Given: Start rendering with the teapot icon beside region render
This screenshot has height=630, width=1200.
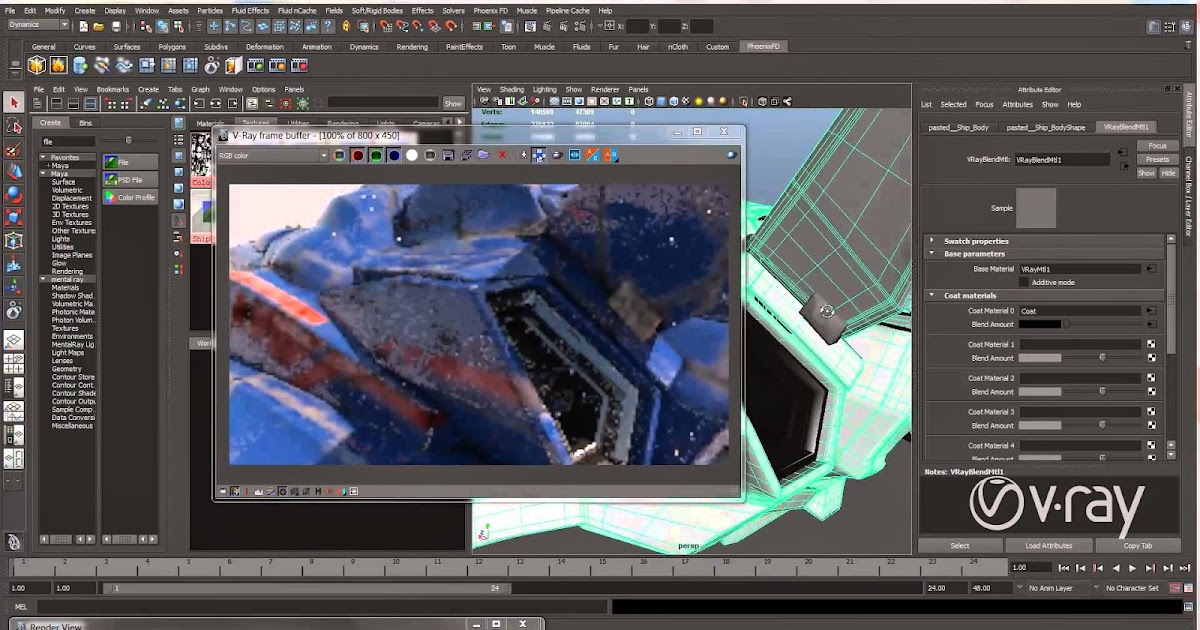Looking at the screenshot, I should pyautogui.click(x=556, y=155).
